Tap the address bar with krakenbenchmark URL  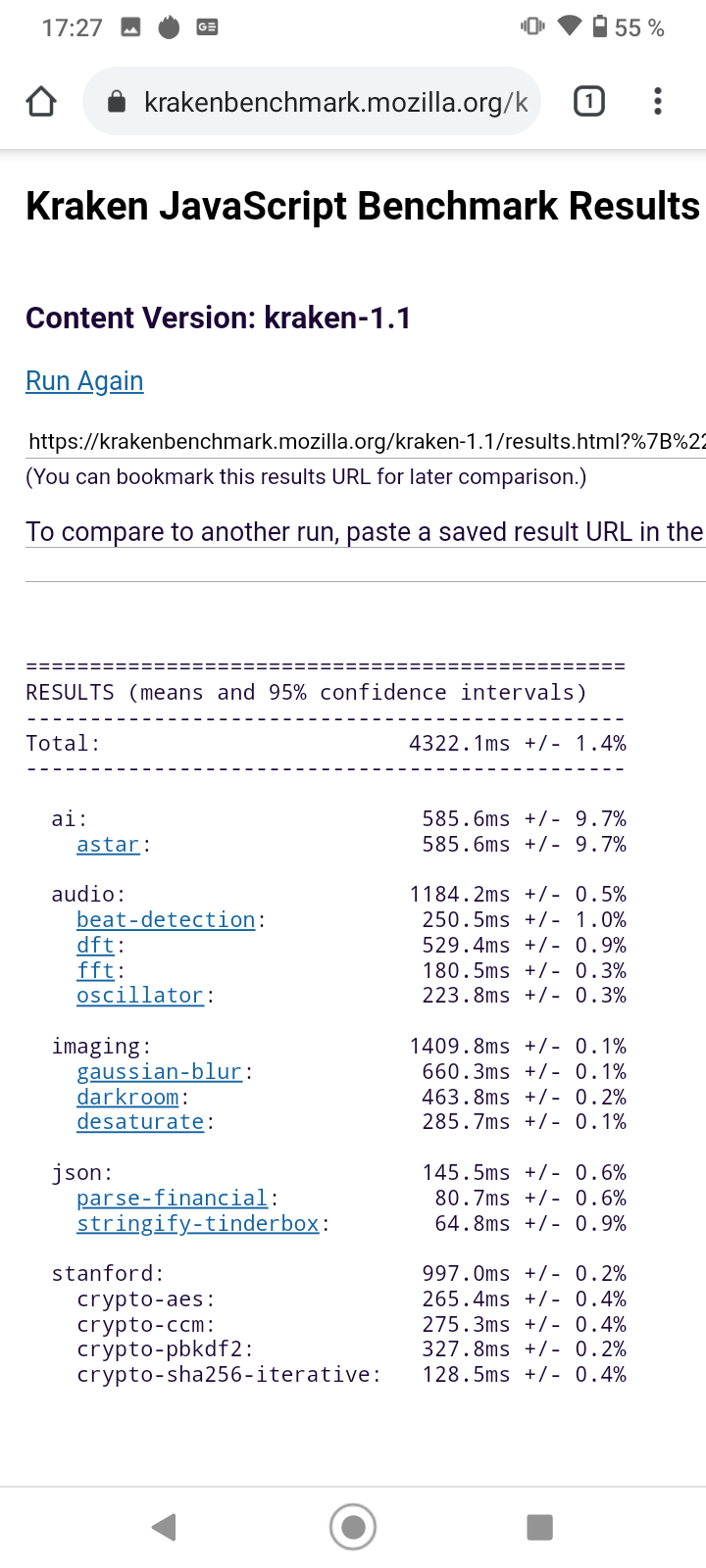click(333, 102)
